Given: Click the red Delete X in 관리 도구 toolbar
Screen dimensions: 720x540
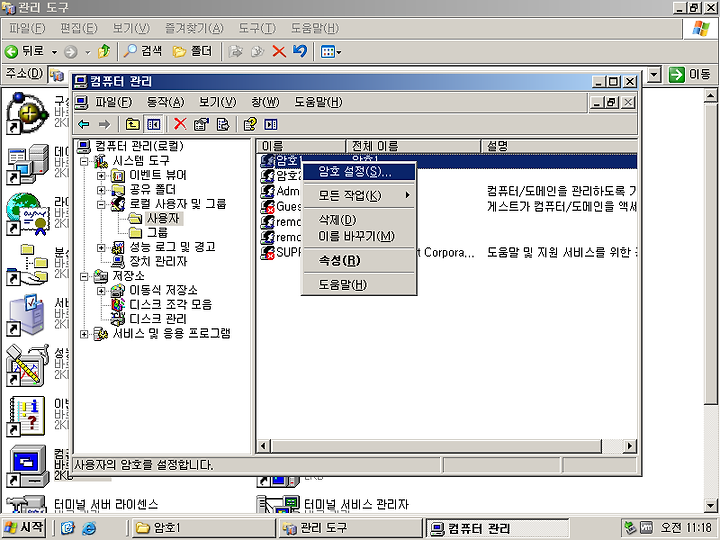Looking at the screenshot, I should coord(279,51).
